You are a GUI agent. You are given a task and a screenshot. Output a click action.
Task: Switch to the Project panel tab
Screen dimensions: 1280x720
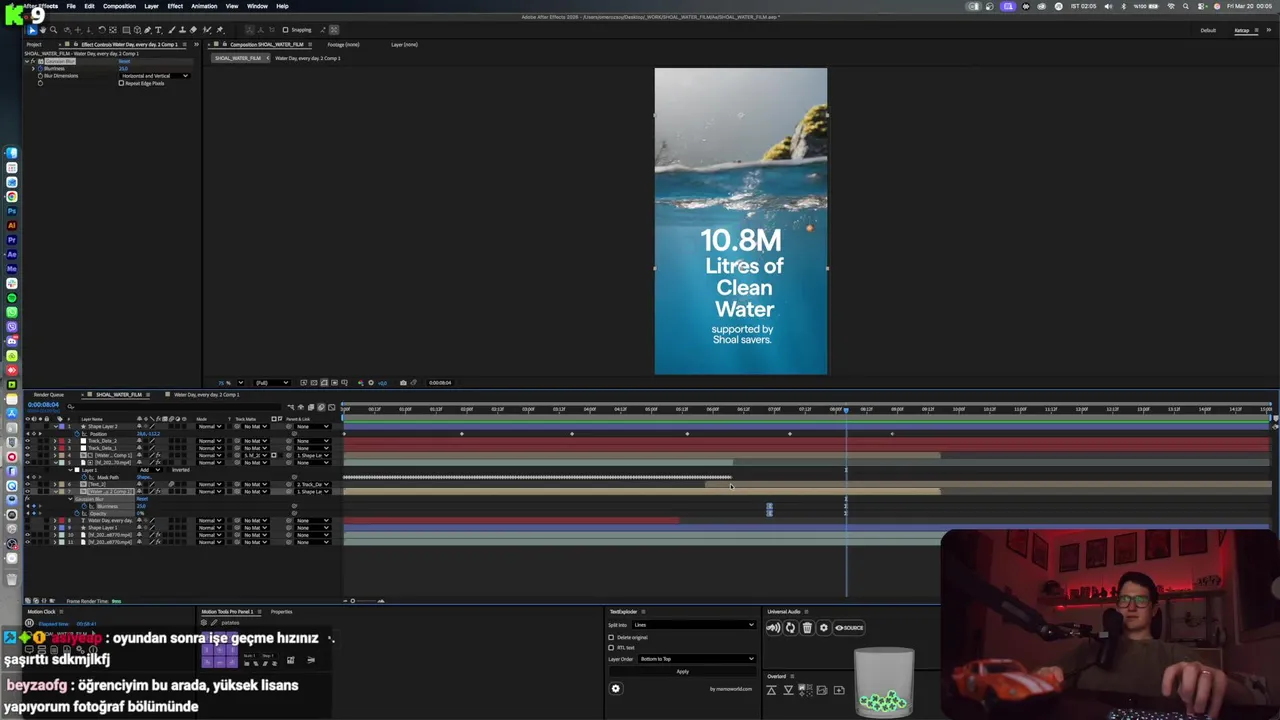(x=34, y=44)
